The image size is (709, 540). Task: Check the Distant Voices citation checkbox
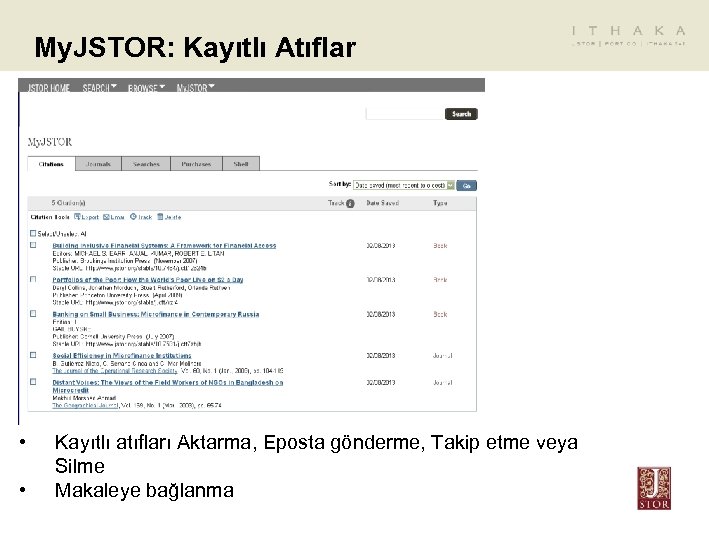click(33, 382)
